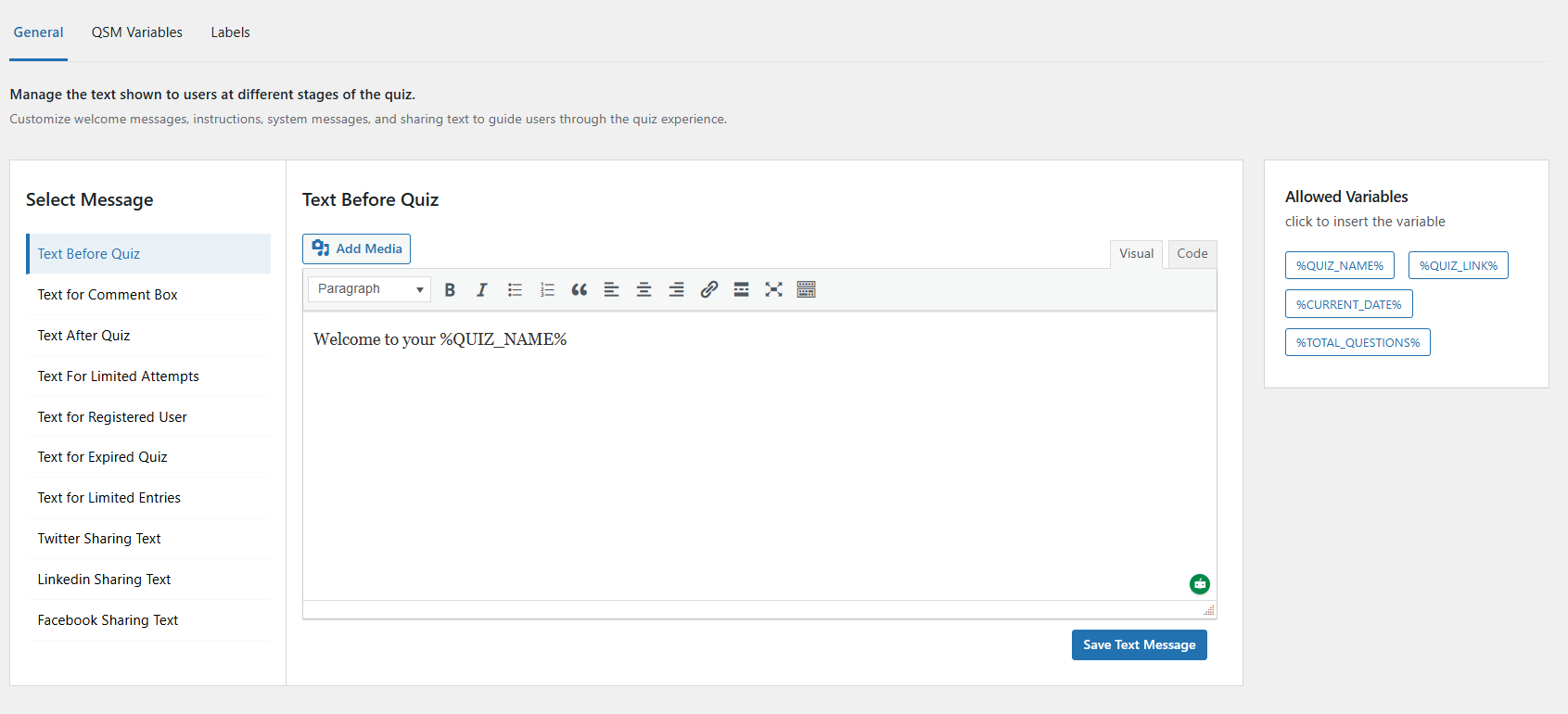The image size is (1568, 714).
Task: Enter fullscreen editor mode
Action: tap(774, 289)
